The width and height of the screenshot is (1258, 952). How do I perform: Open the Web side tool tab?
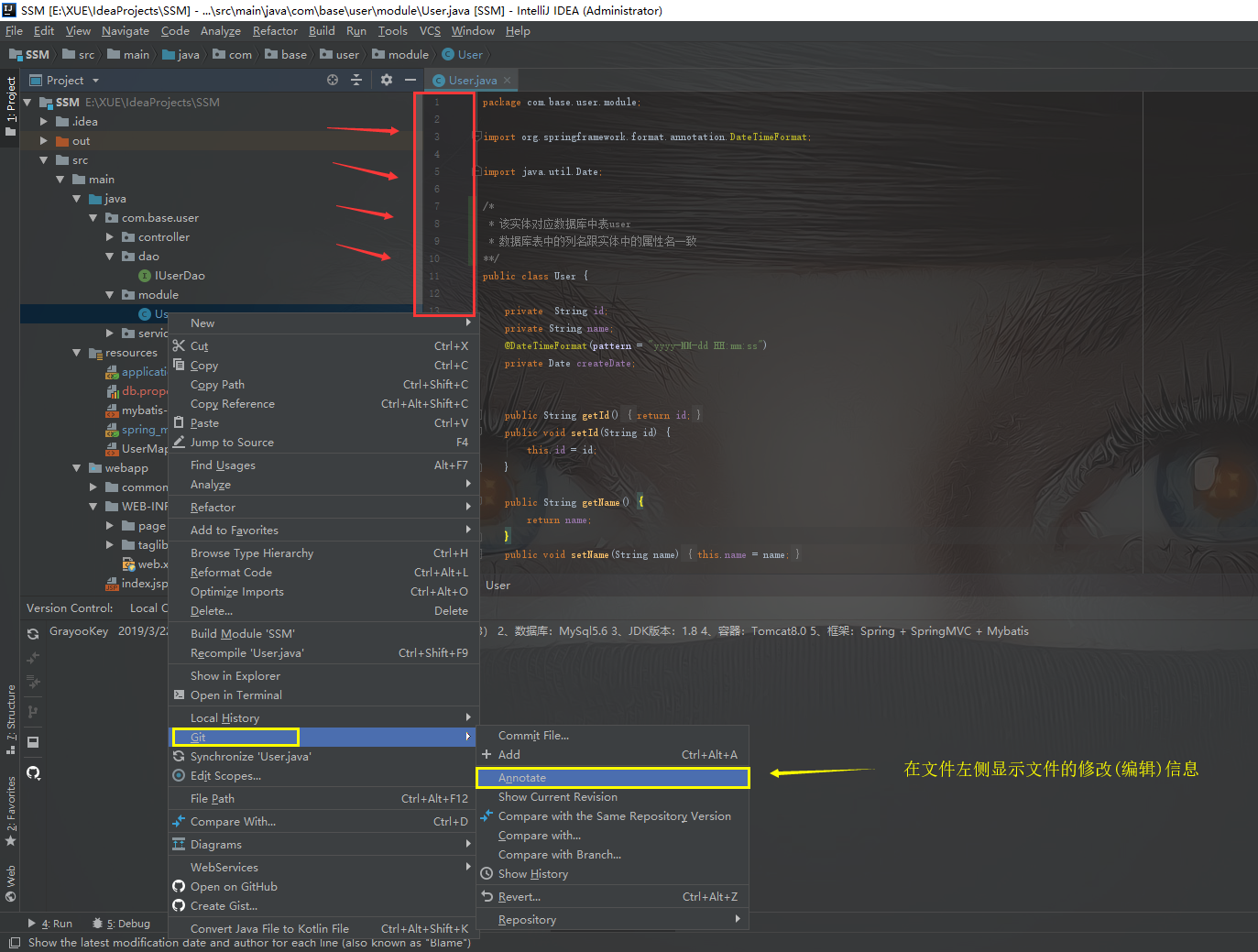click(x=11, y=883)
